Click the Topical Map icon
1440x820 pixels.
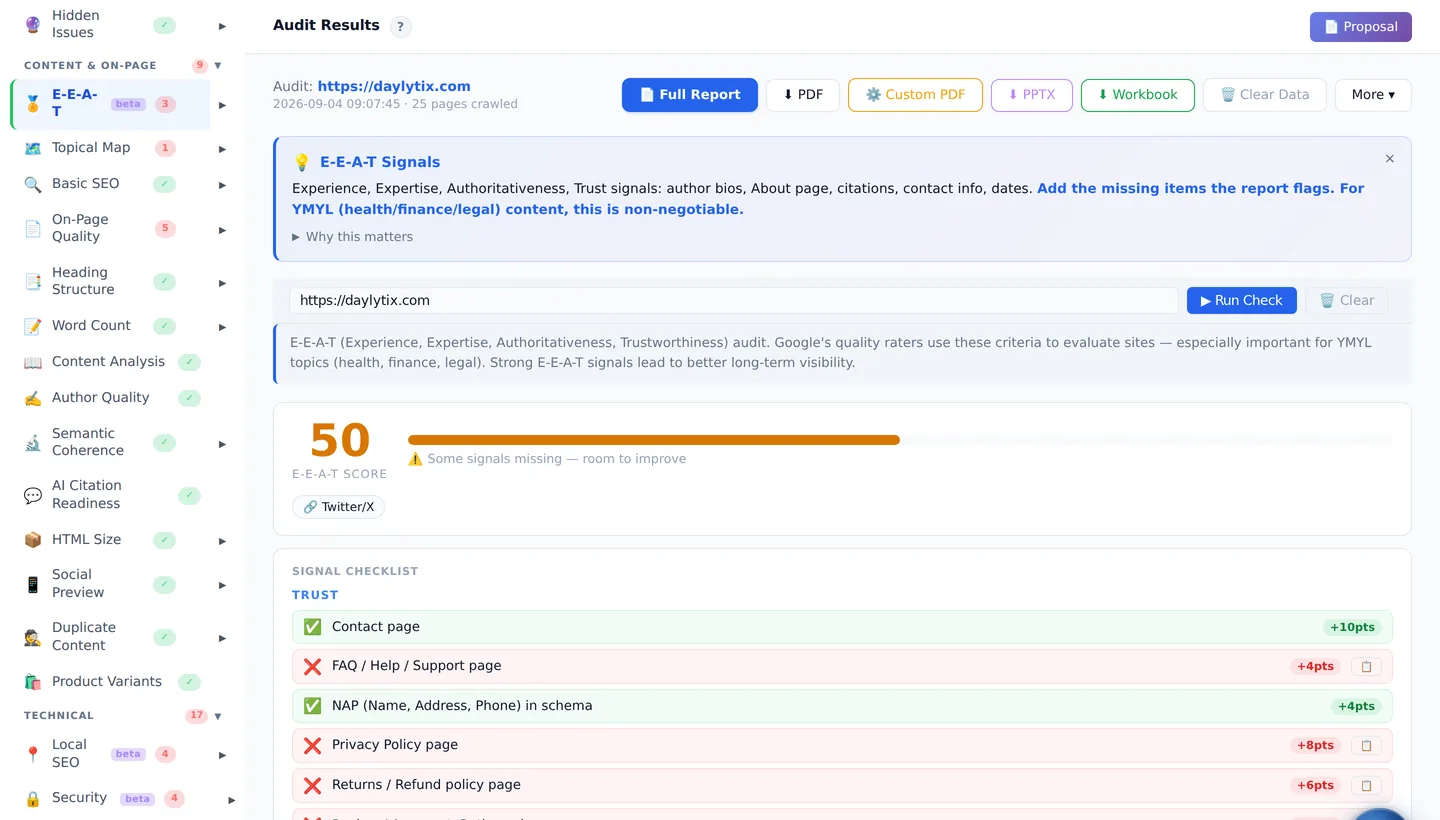(33, 148)
